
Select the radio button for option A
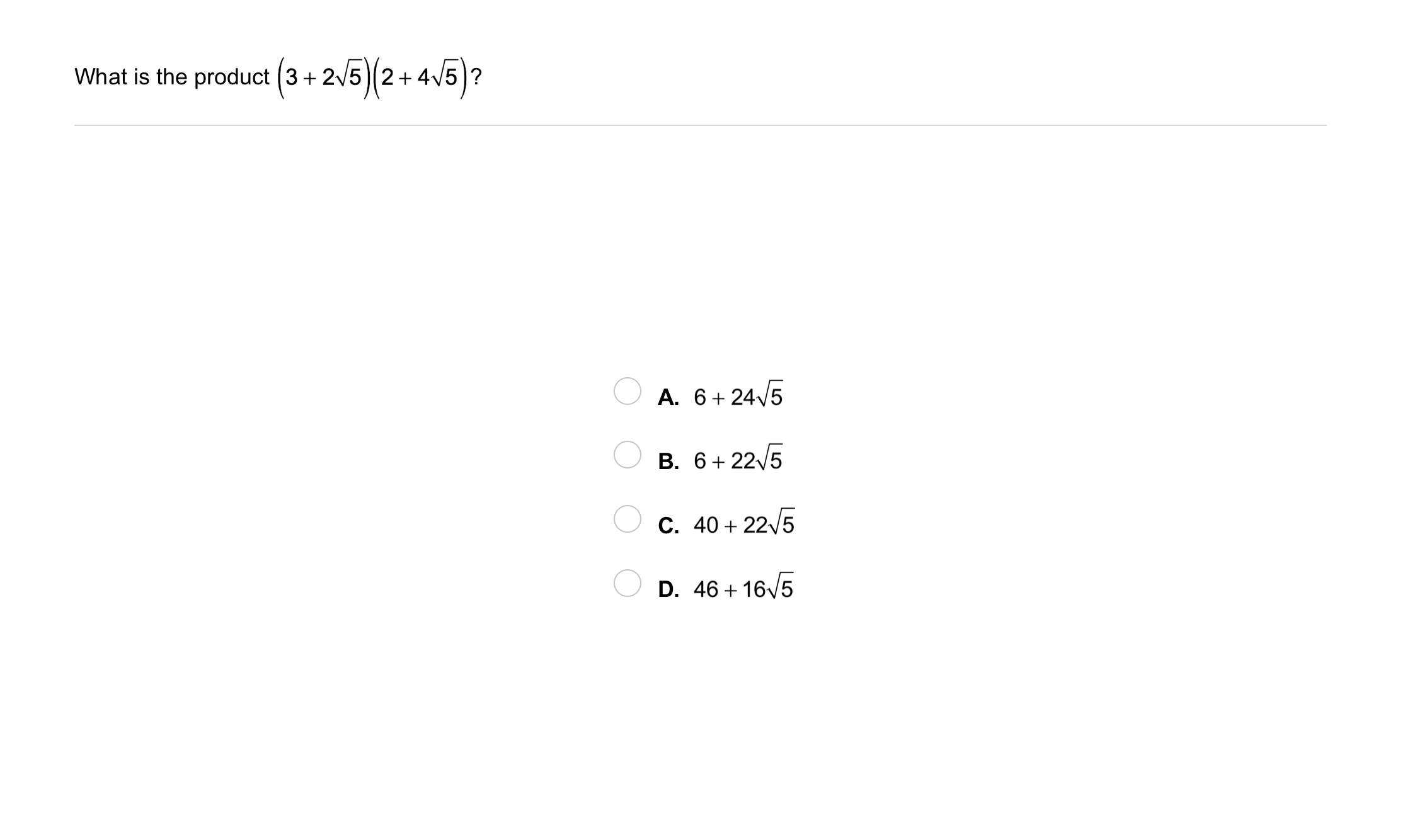pos(627,391)
